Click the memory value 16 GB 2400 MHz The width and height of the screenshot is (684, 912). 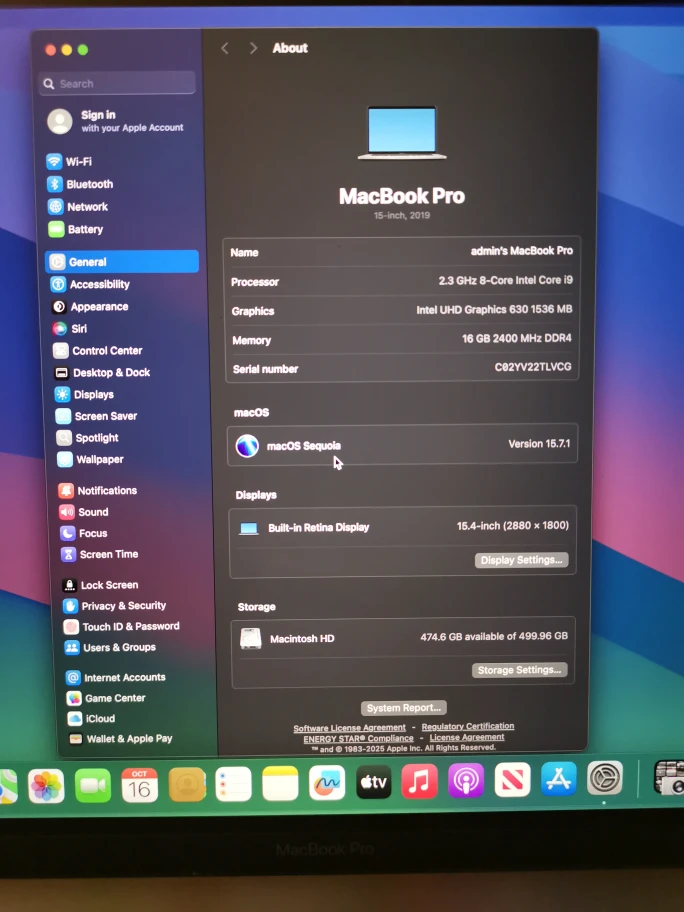pyautogui.click(x=516, y=339)
